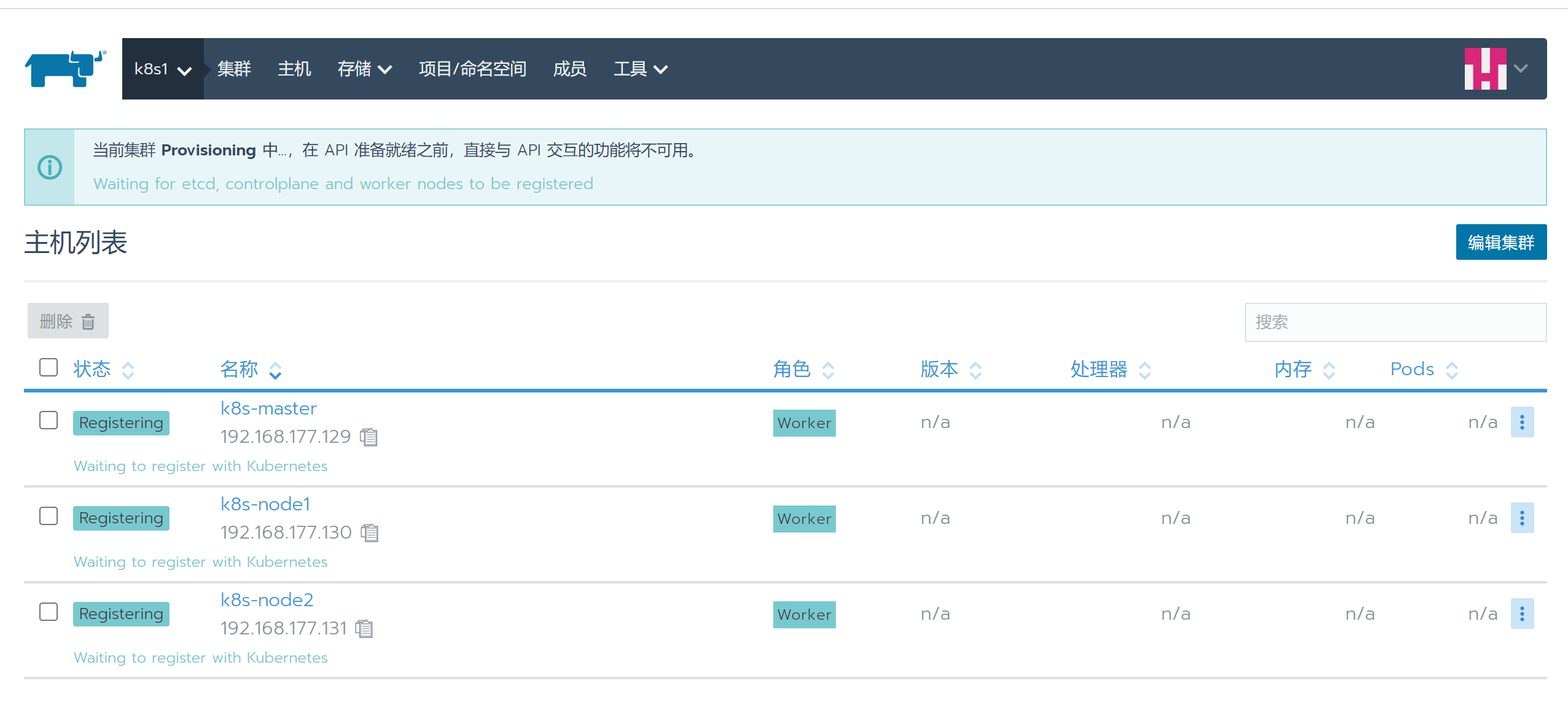
Task: Open the three-dot actions menu for k8s-node2
Action: (x=1521, y=614)
